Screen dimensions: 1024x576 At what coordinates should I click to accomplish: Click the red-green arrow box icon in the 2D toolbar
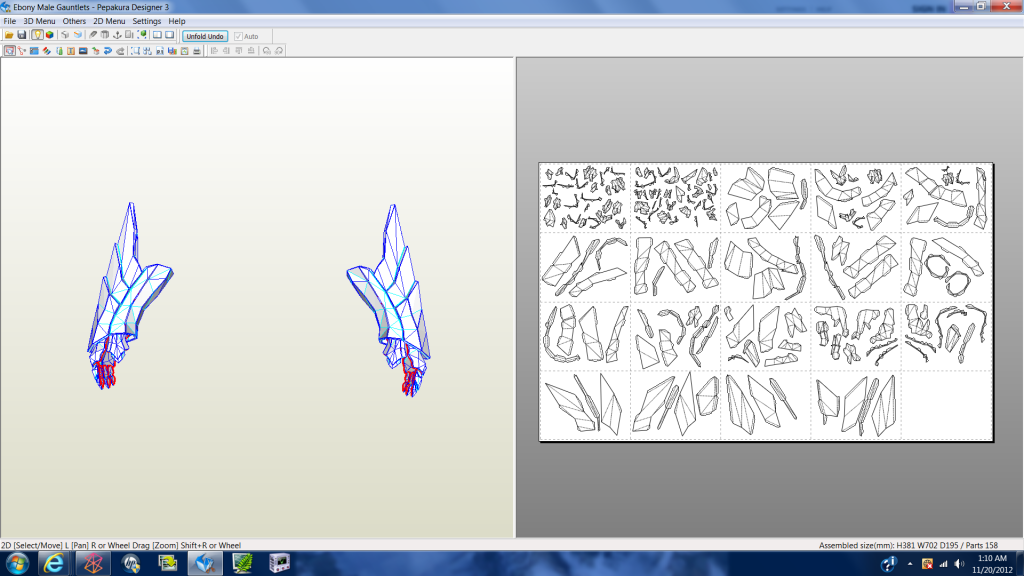95,50
